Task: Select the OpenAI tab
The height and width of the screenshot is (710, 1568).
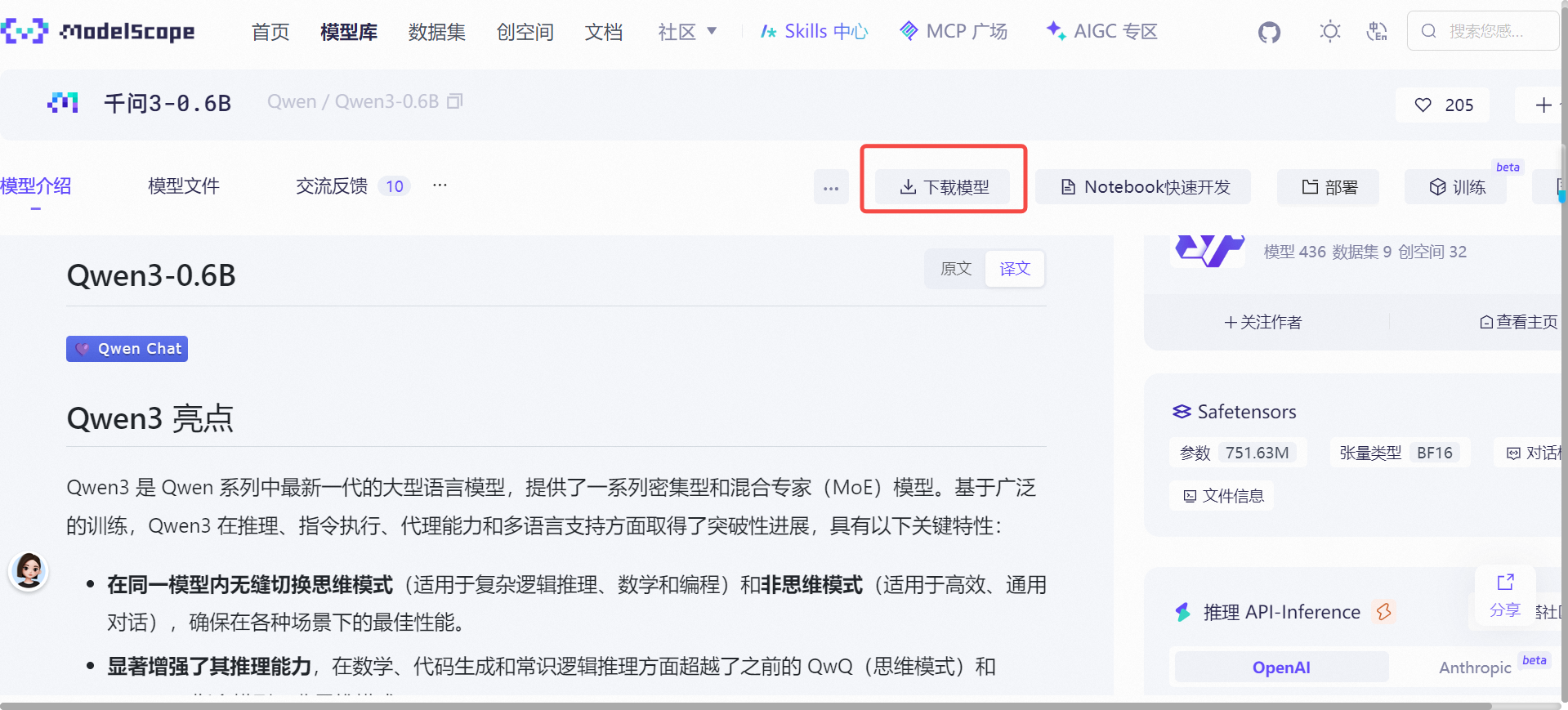Action: [x=1281, y=668]
